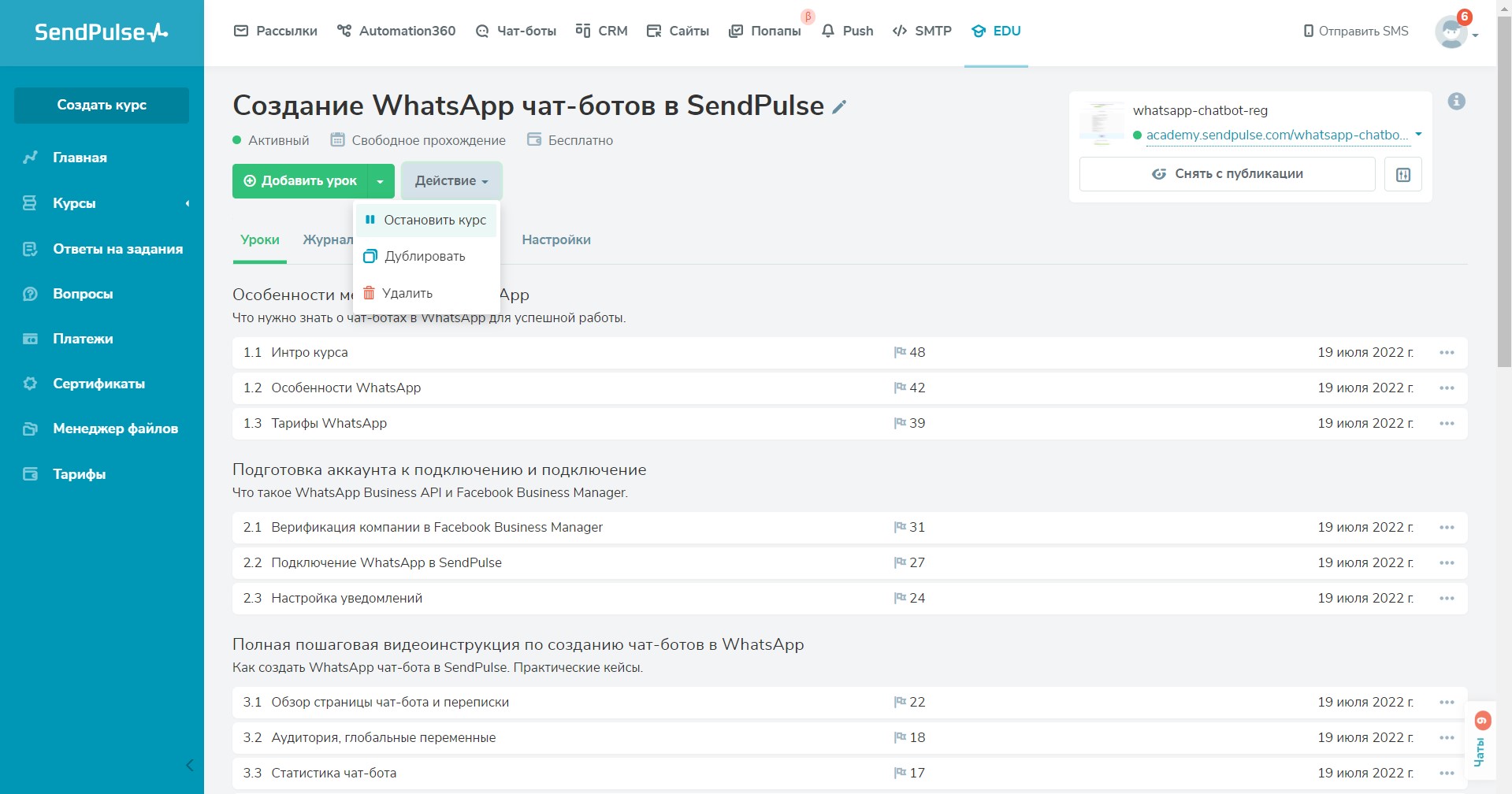The image size is (1512, 794).
Task: Open academy.sendpulse.com course link
Action: tap(1276, 135)
